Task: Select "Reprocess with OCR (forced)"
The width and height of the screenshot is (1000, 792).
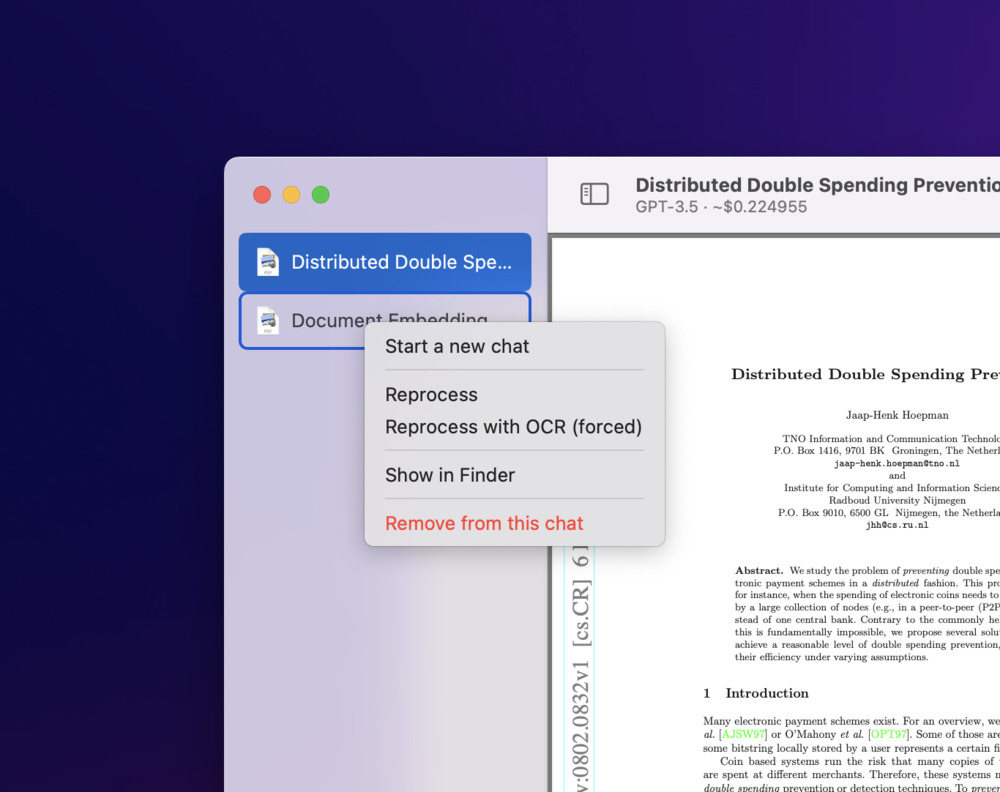Action: tap(513, 427)
